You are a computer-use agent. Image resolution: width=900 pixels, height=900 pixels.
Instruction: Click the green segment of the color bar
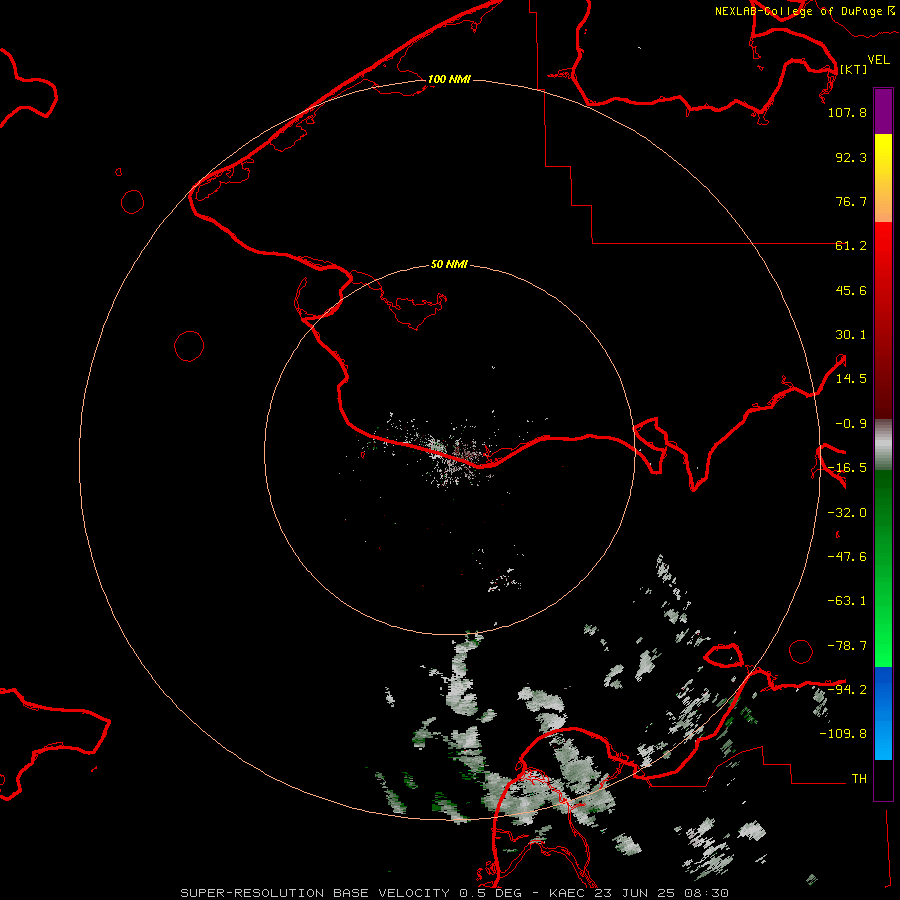pyautogui.click(x=883, y=568)
